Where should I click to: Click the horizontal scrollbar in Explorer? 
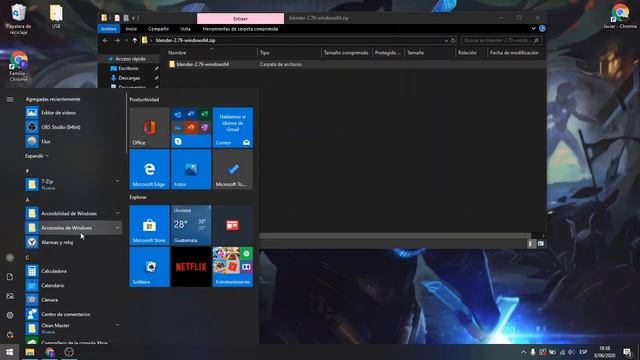(x=395, y=236)
